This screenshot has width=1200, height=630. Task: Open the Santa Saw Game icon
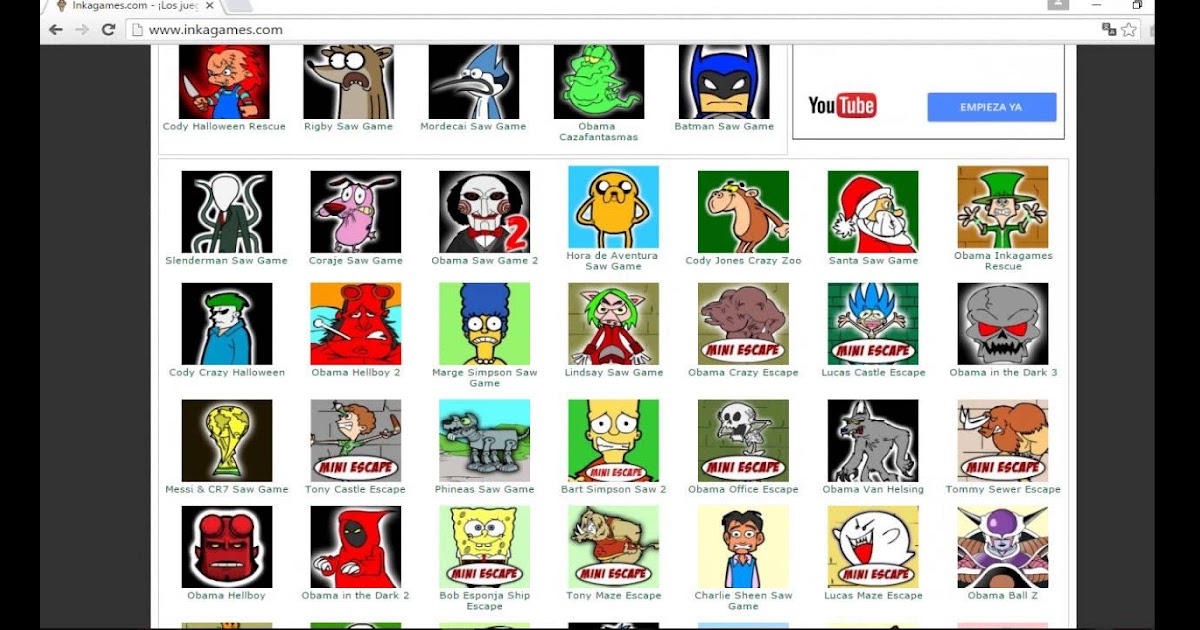tap(873, 211)
